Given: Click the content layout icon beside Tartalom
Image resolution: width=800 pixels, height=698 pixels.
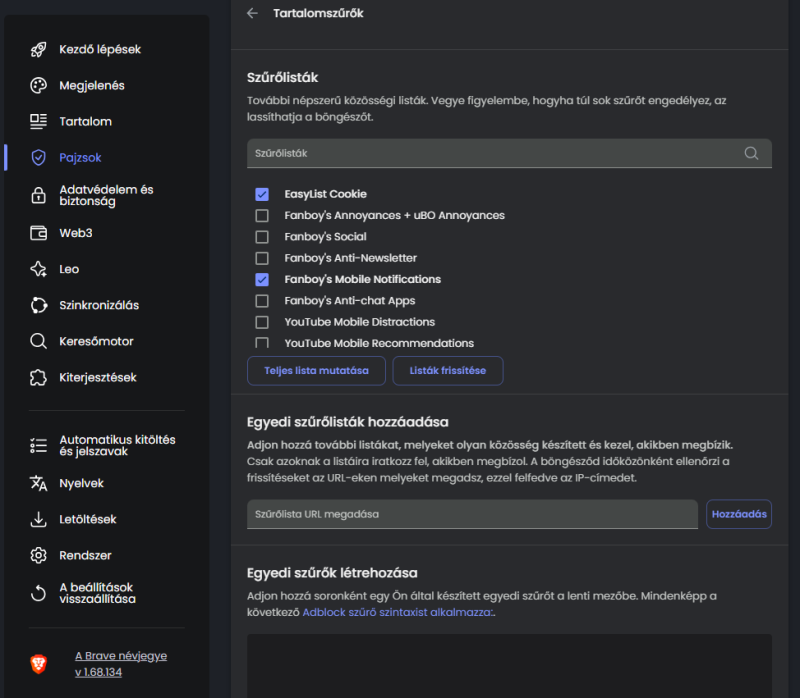Looking at the screenshot, I should coord(38,121).
